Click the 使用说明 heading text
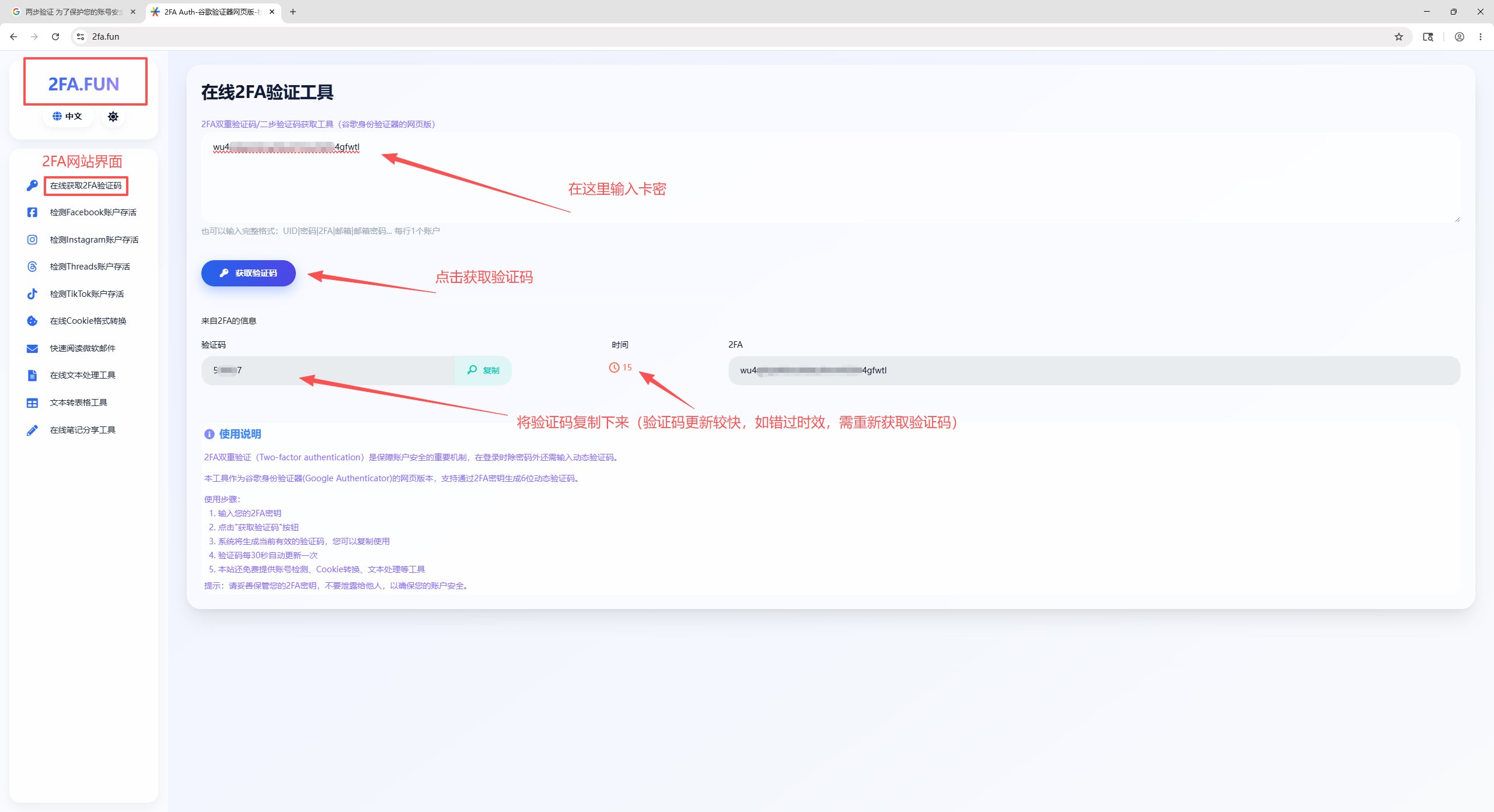This screenshot has height=812, width=1494. tap(240, 434)
